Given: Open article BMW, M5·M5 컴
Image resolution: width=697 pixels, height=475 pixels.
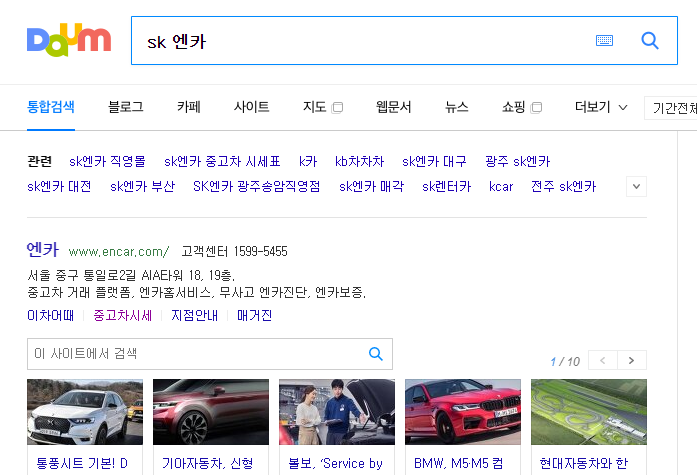Looking at the screenshot, I should coord(459,463).
